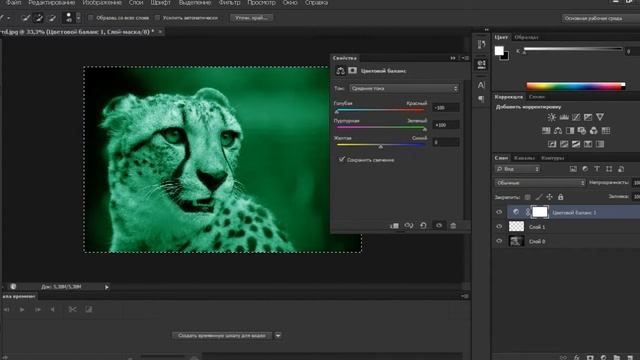The width and height of the screenshot is (640, 360).
Task: Open the Character panel icon (A)
Action: point(481,85)
